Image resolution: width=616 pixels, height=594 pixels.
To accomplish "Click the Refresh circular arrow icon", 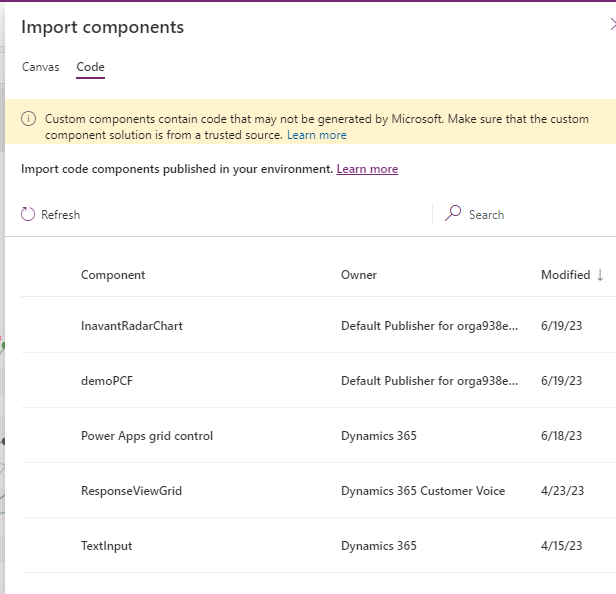I will [28, 214].
